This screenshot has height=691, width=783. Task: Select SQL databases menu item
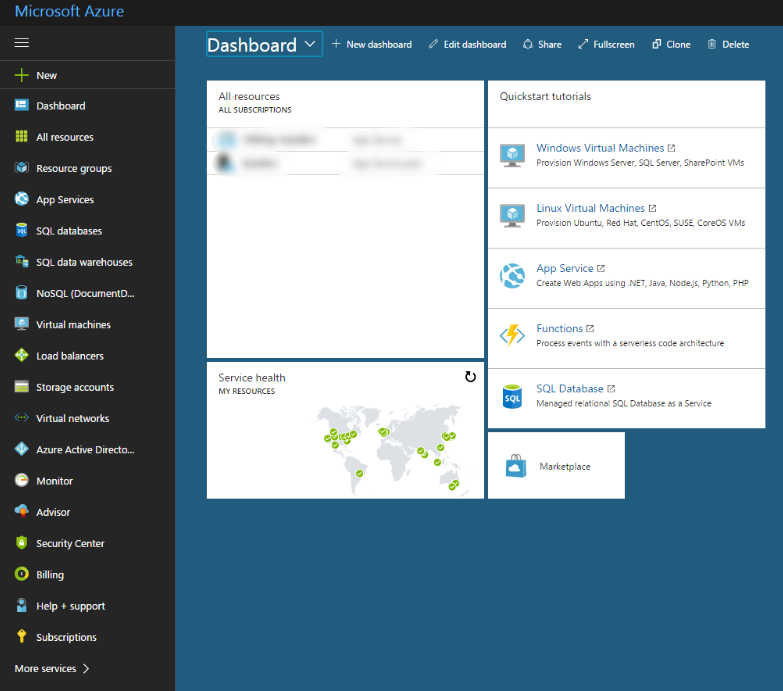[69, 231]
